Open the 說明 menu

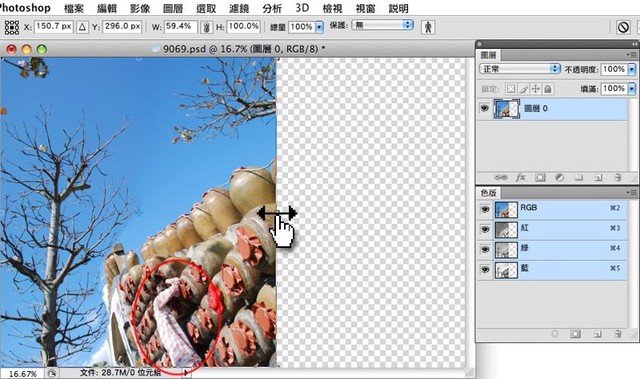point(398,8)
